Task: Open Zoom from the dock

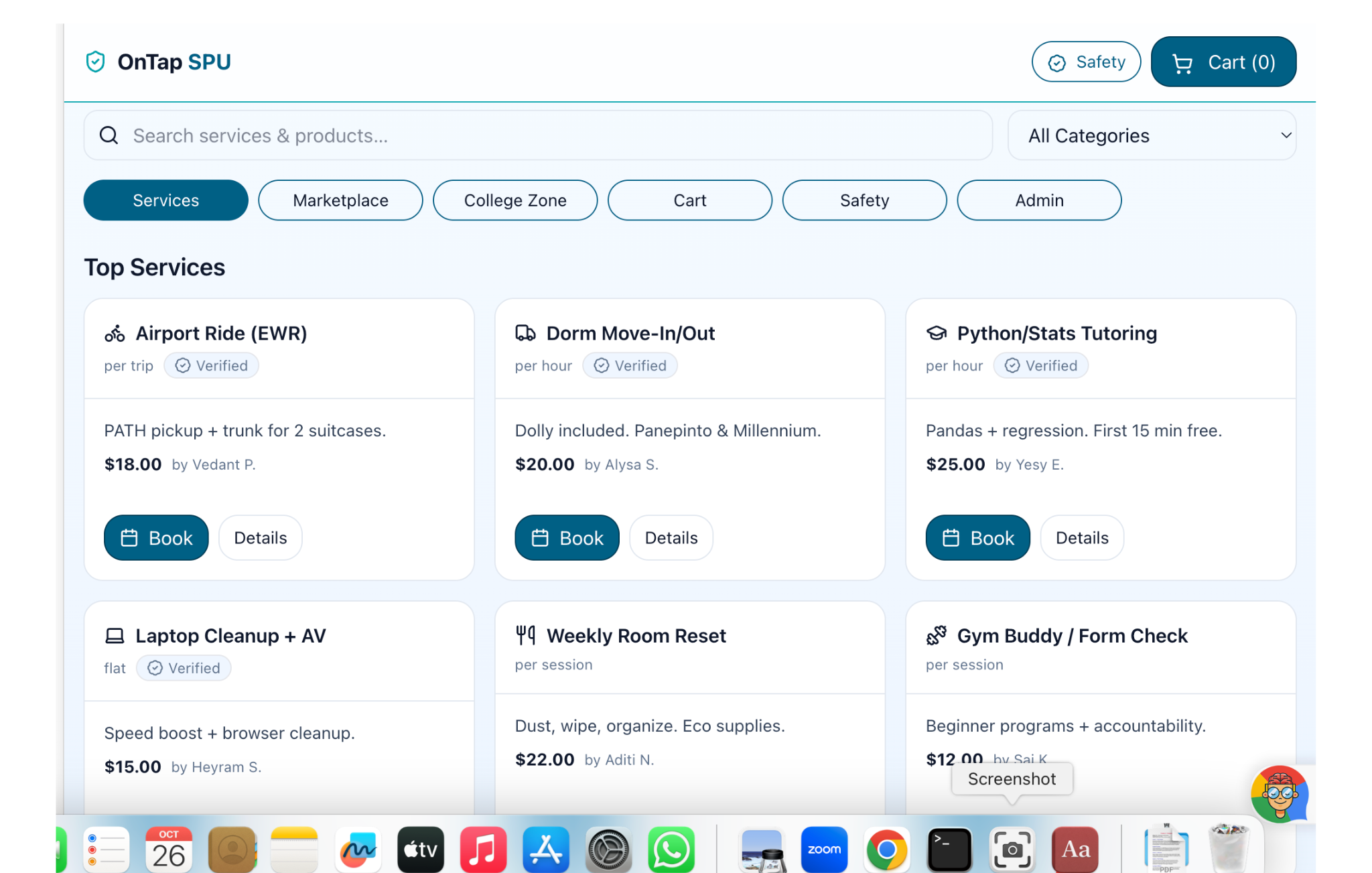Action: 824,850
